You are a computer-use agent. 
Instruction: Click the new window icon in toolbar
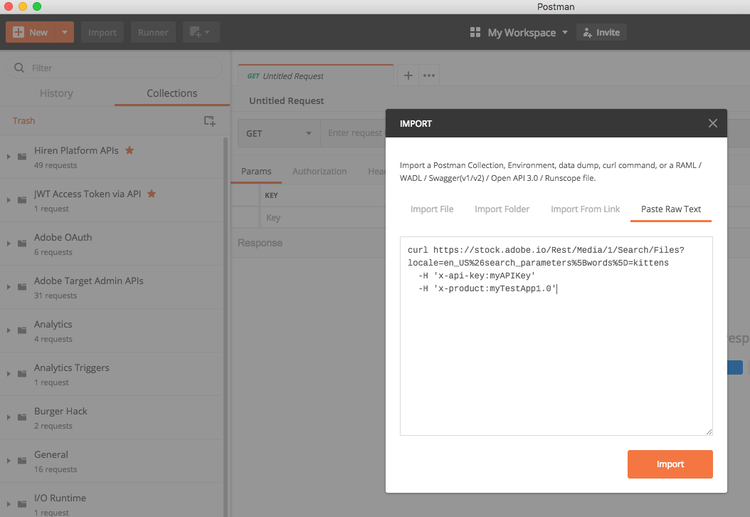(x=197, y=32)
